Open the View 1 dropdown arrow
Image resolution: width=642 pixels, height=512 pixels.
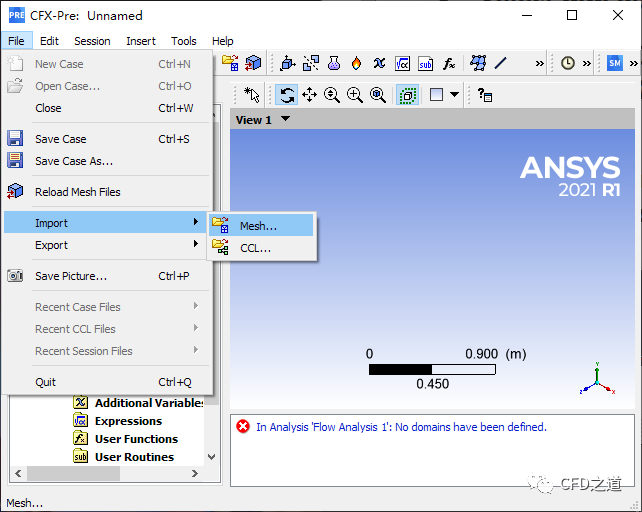click(286, 120)
